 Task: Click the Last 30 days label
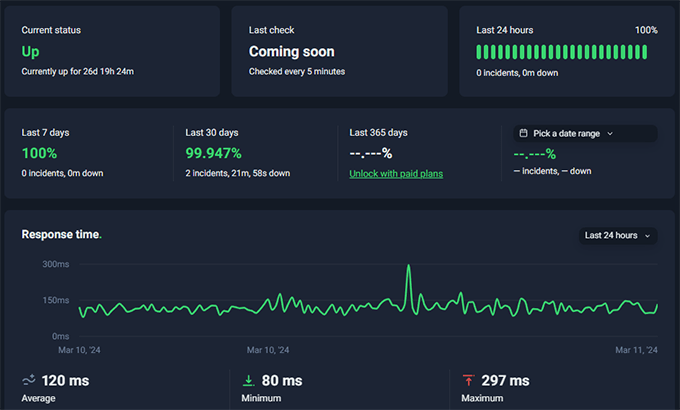[x=212, y=132]
